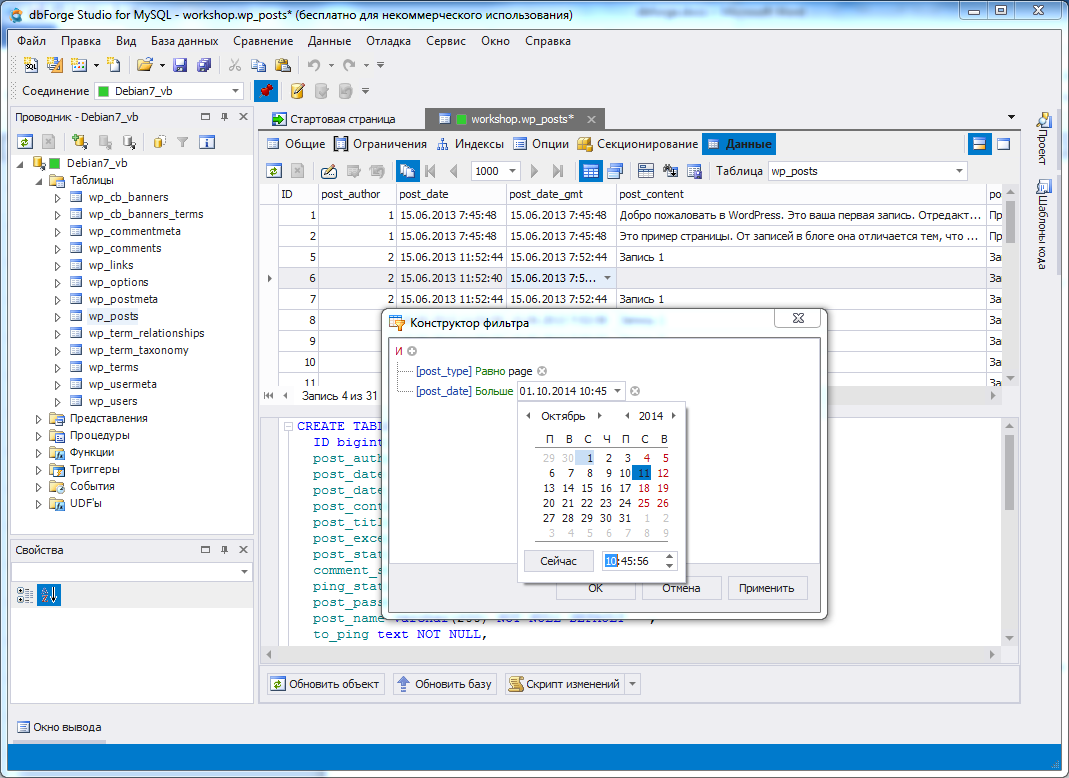Expand the Триггеры folder
1069x778 pixels.
point(39,470)
